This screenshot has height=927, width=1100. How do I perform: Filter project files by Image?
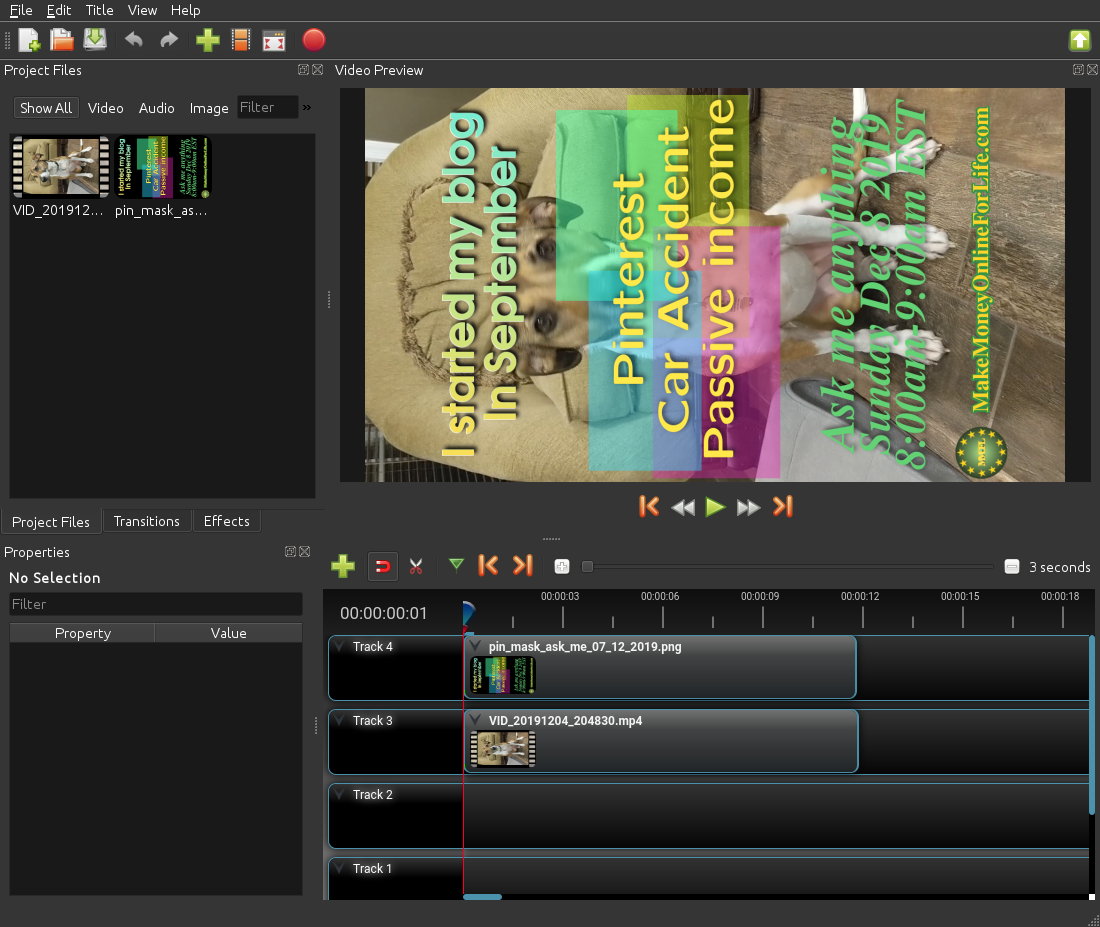pos(209,108)
